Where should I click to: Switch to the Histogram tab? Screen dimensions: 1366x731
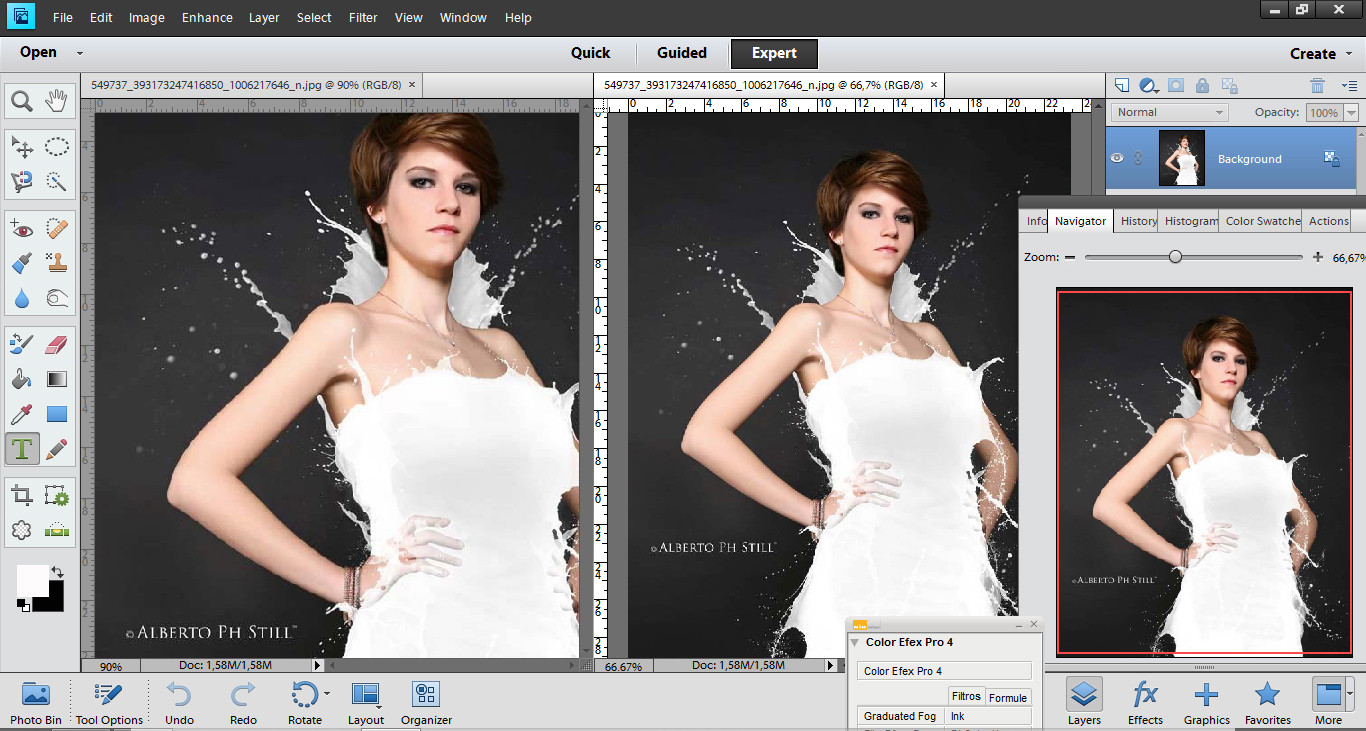(1190, 221)
